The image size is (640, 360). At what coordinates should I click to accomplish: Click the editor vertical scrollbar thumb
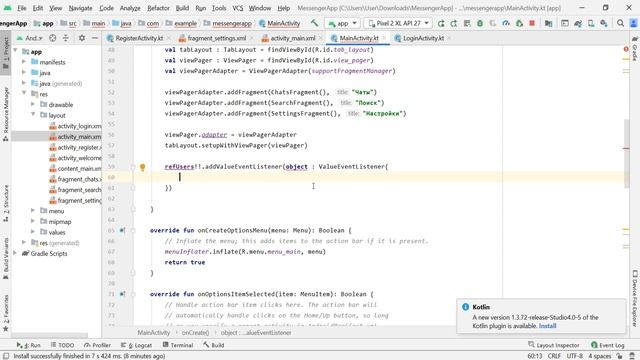point(627,153)
